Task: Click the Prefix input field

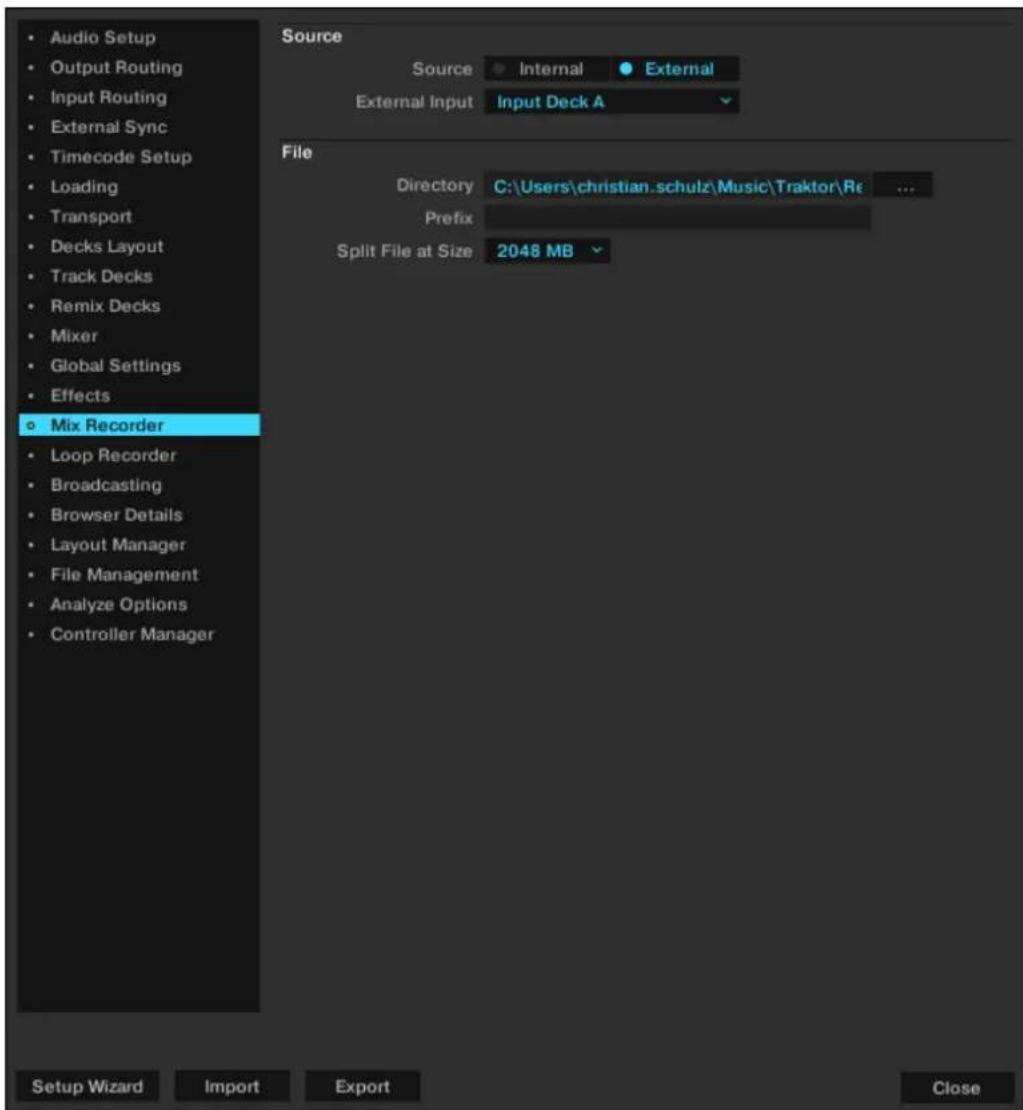Action: [x=678, y=218]
